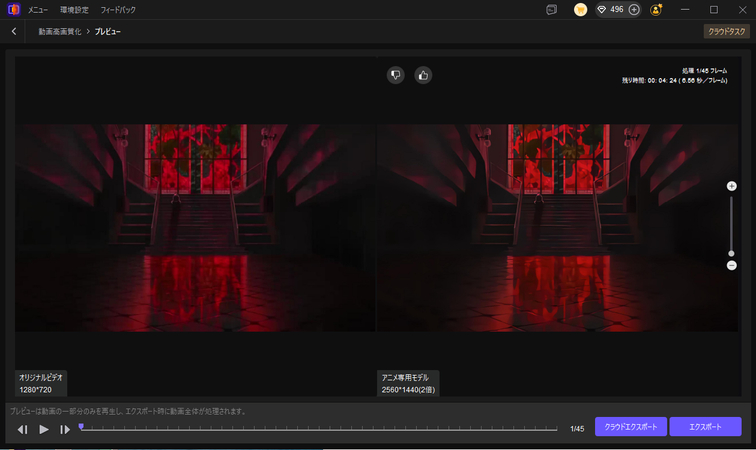Screen dimensions: 756x450
Task: Click the zoom slider handle
Action: tap(731, 253)
